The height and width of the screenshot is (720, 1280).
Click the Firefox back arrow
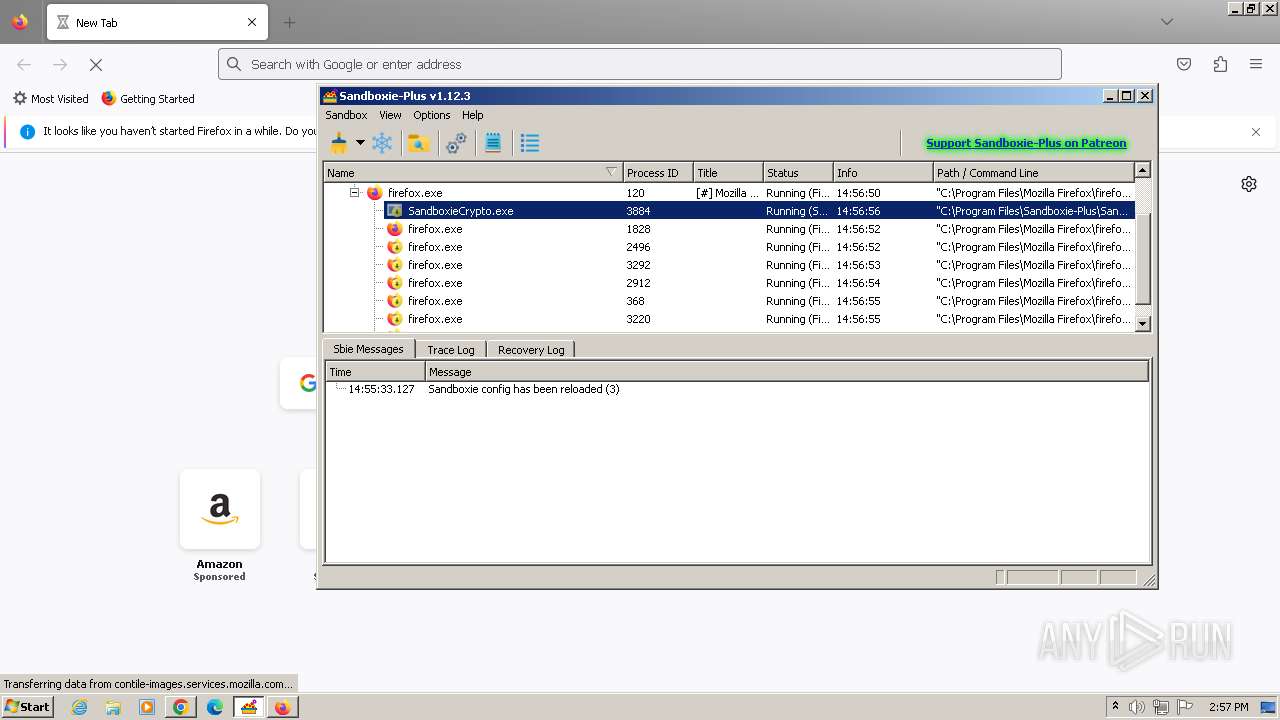pos(24,64)
